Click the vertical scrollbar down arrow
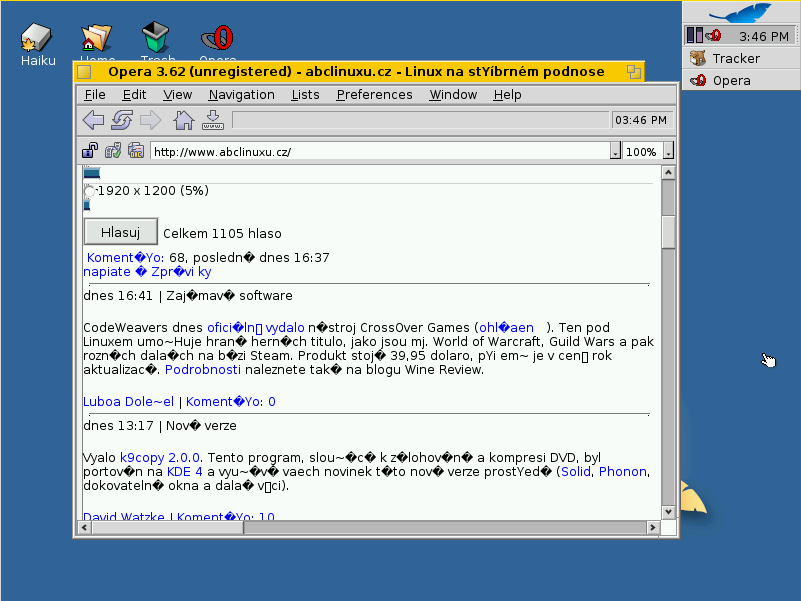The width and height of the screenshot is (801, 601). point(668,512)
